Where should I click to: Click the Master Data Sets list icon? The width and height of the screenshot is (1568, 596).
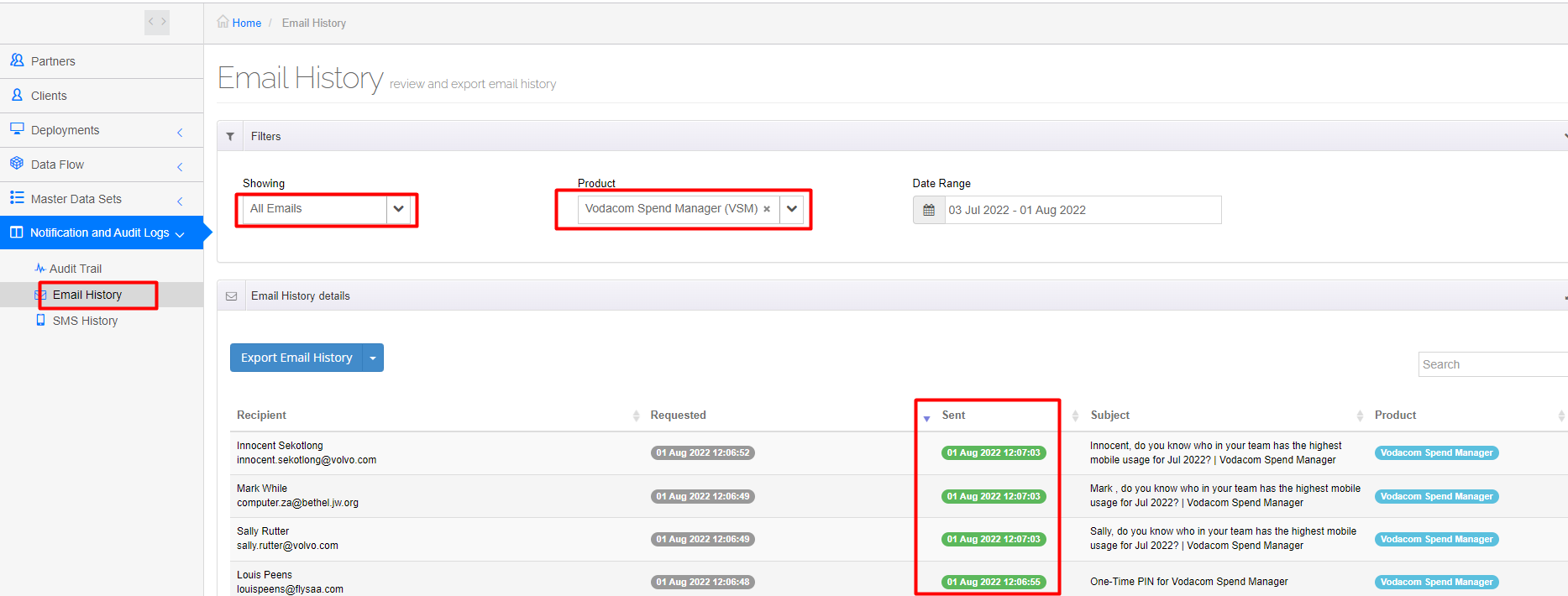coord(17,197)
